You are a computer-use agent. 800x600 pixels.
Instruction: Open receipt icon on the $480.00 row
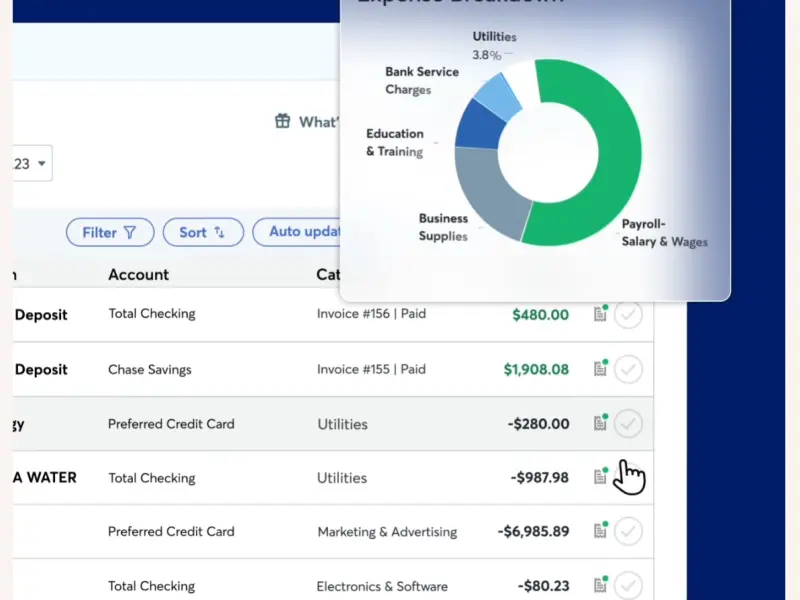click(x=600, y=314)
